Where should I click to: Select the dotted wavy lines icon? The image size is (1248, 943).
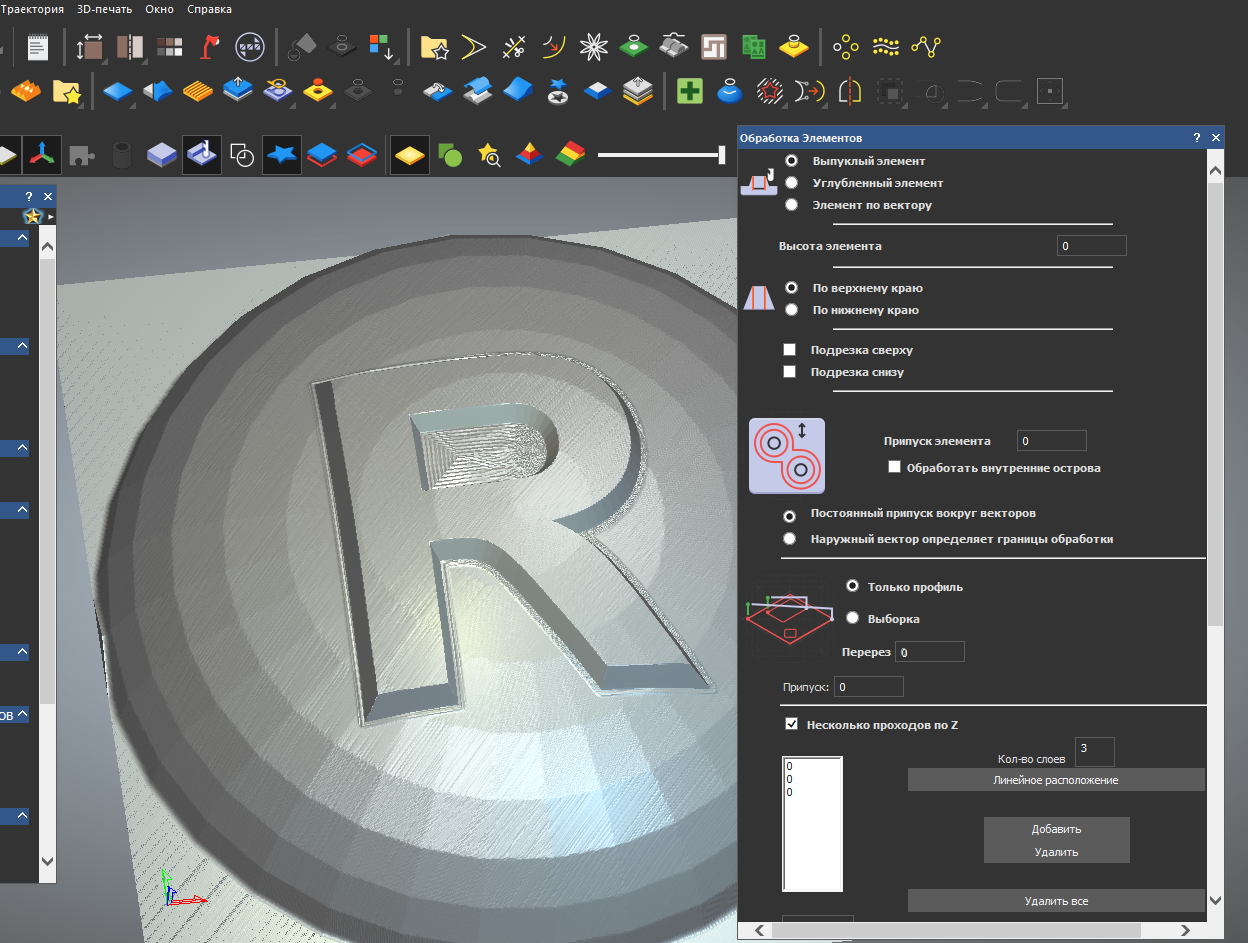pyautogui.click(x=886, y=47)
